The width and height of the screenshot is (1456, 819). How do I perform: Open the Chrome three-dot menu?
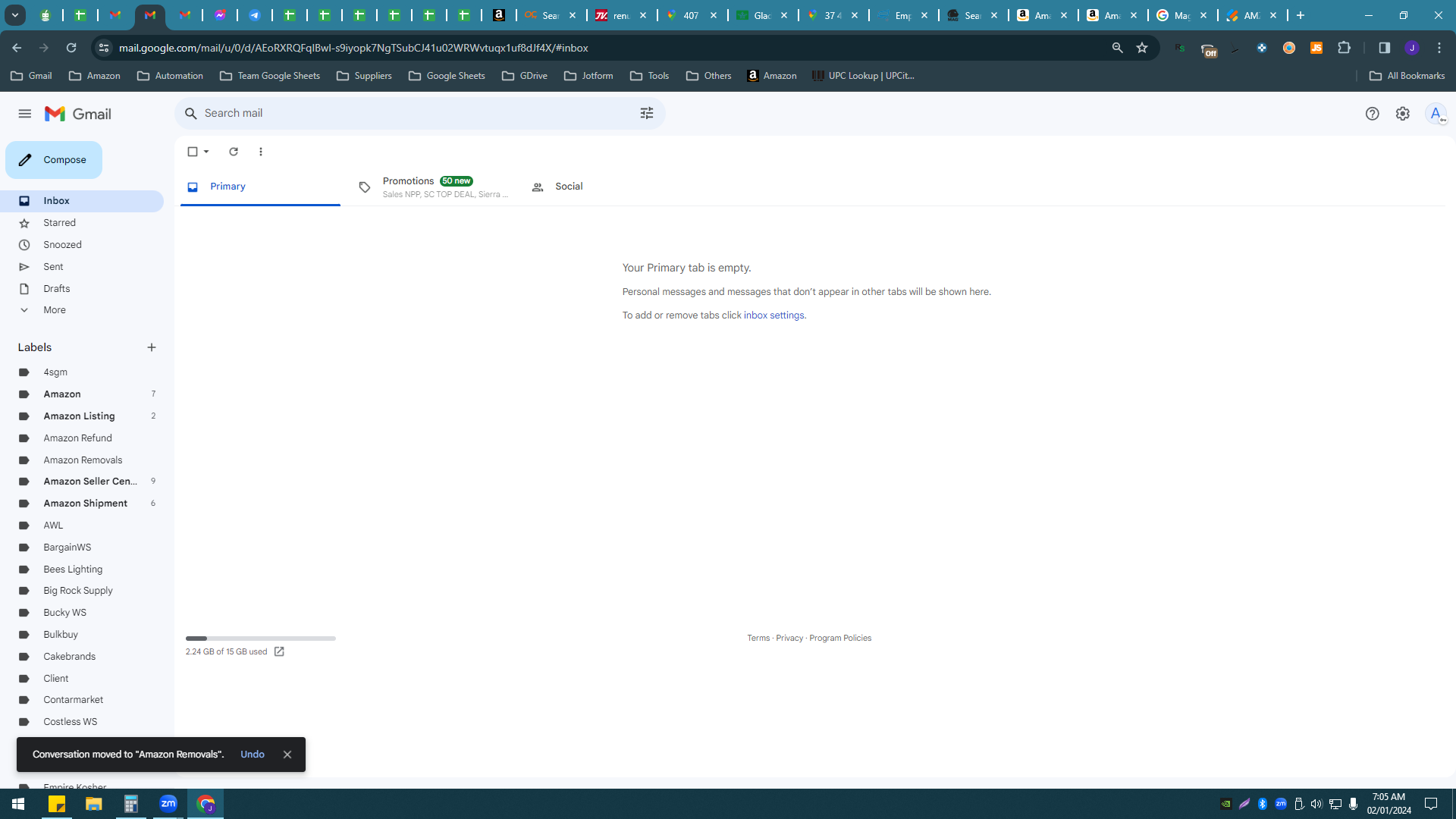(1439, 48)
